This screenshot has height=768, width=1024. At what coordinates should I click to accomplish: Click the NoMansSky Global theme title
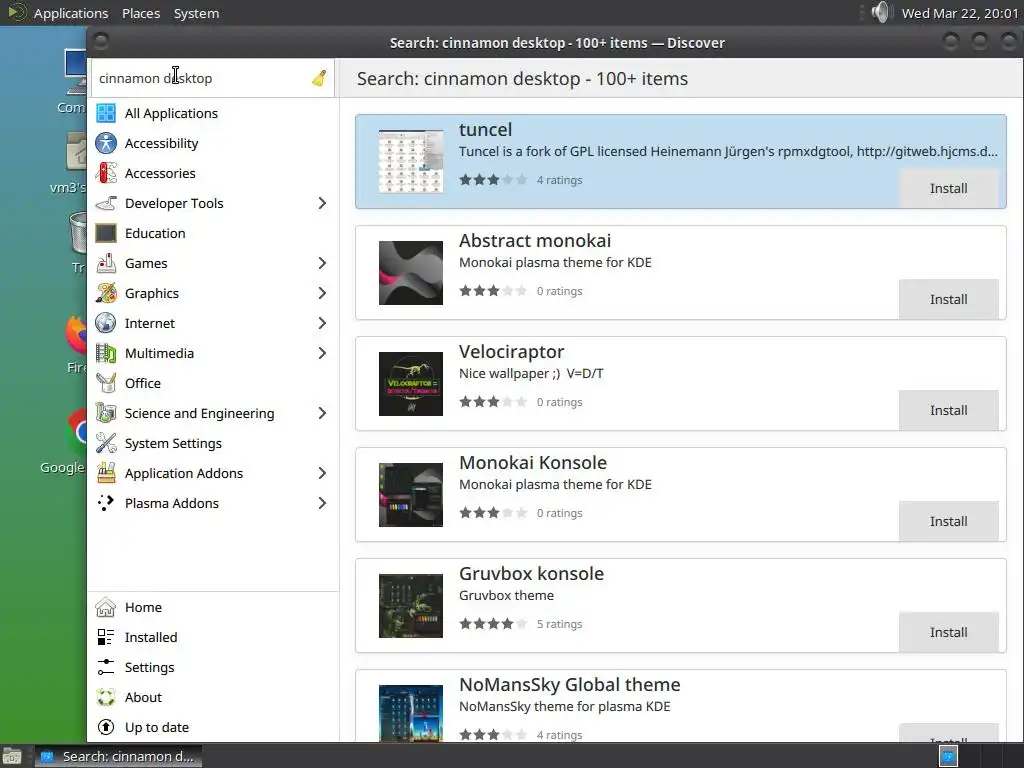(x=569, y=684)
